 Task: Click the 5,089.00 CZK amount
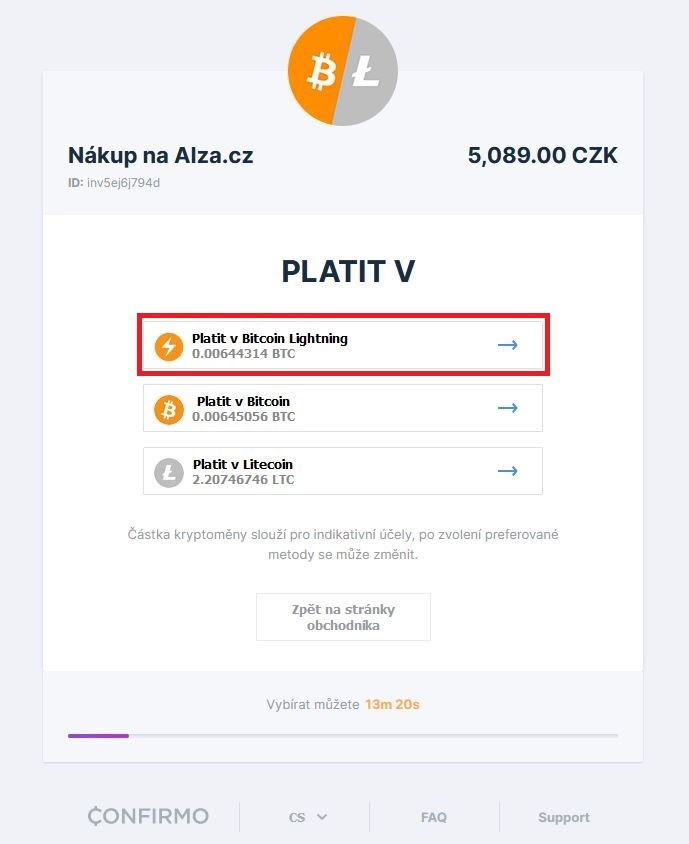(x=542, y=156)
